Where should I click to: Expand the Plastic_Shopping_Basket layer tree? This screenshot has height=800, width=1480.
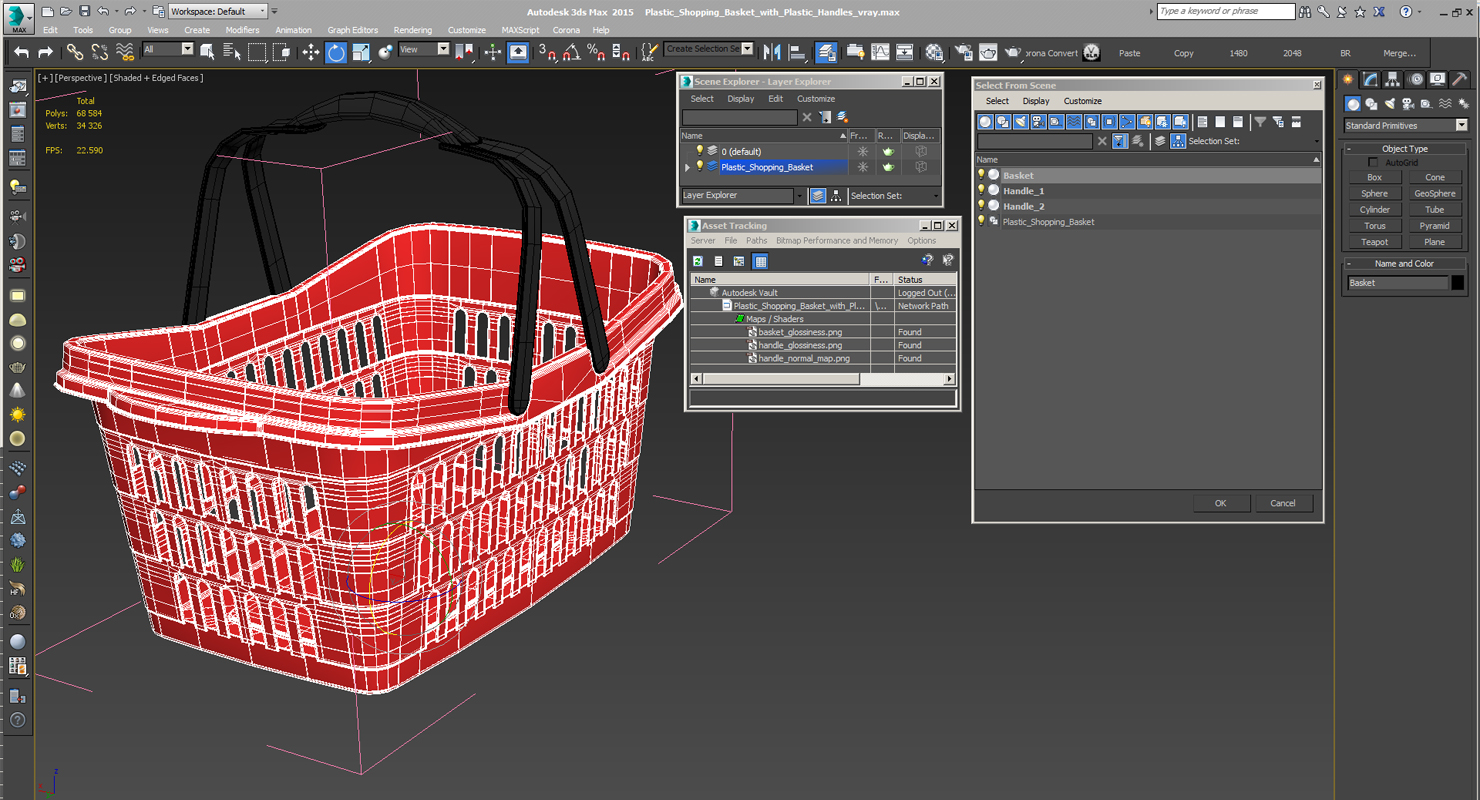687,167
